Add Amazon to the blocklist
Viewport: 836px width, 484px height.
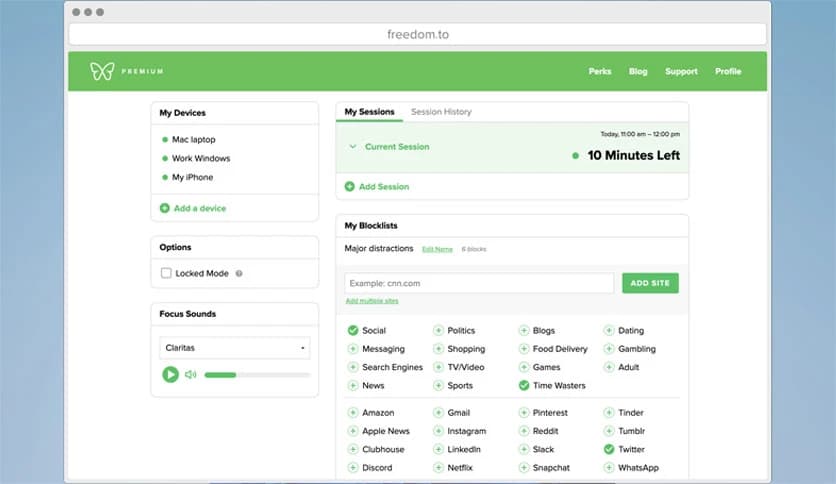coord(353,413)
